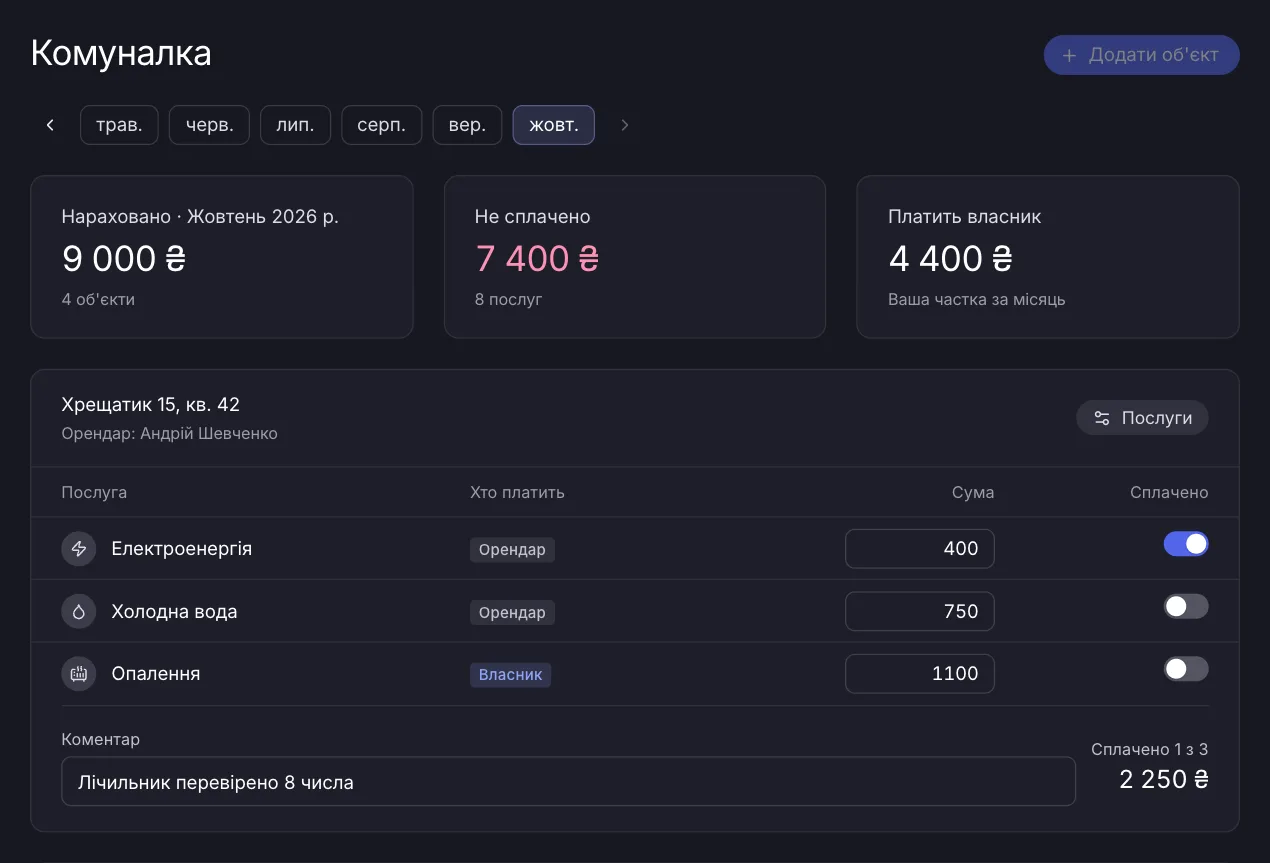Click the Власник badge for Опалення

tap(510, 674)
